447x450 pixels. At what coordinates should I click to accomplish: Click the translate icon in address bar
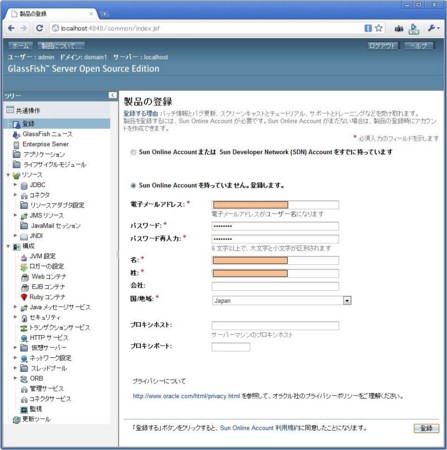368,28
